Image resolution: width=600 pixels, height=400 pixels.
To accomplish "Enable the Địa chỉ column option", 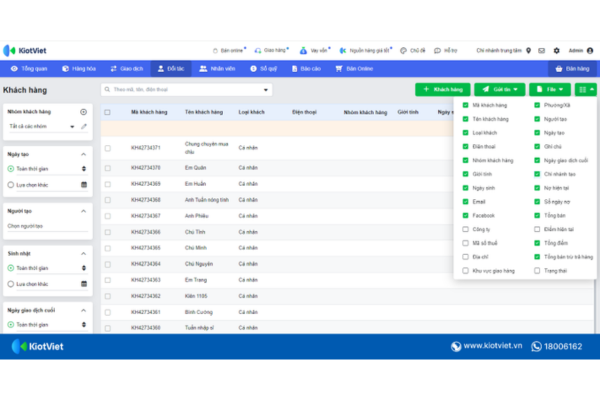I will click(x=465, y=256).
